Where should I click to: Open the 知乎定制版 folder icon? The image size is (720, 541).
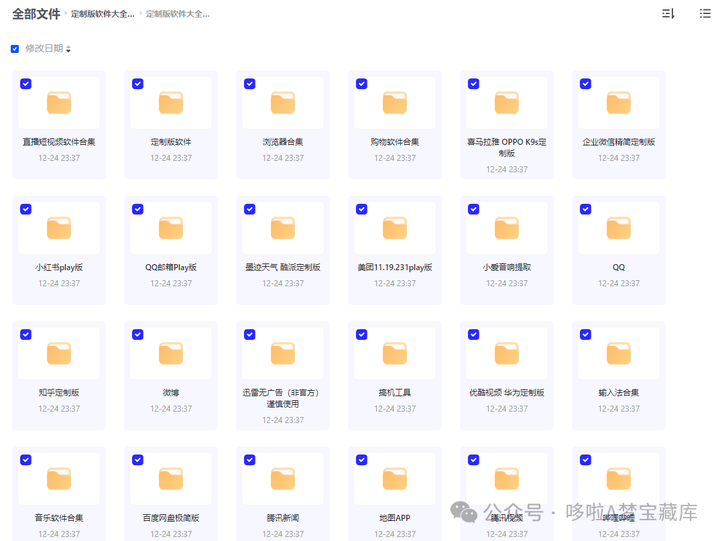click(59, 354)
